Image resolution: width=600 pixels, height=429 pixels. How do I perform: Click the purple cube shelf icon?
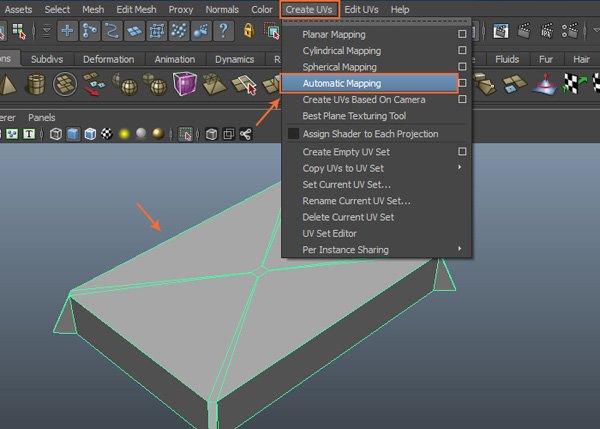tap(185, 83)
